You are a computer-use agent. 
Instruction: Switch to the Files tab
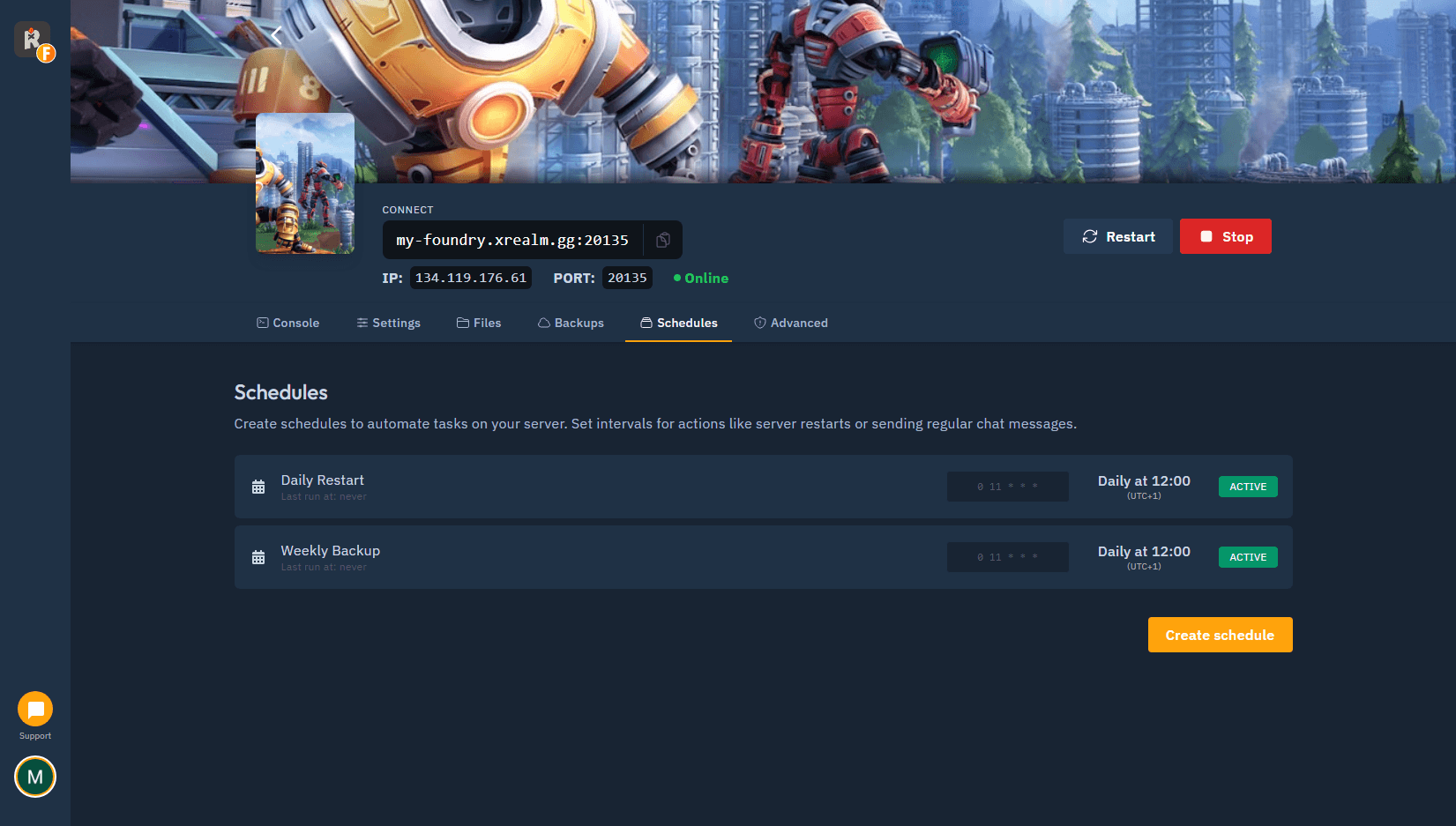tap(479, 323)
